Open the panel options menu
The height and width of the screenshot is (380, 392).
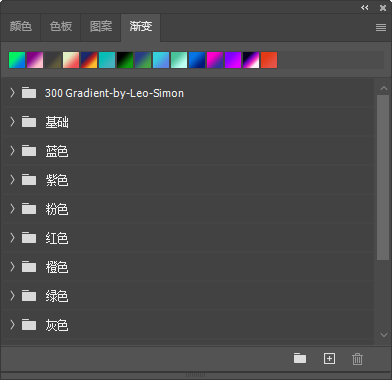coord(381,27)
